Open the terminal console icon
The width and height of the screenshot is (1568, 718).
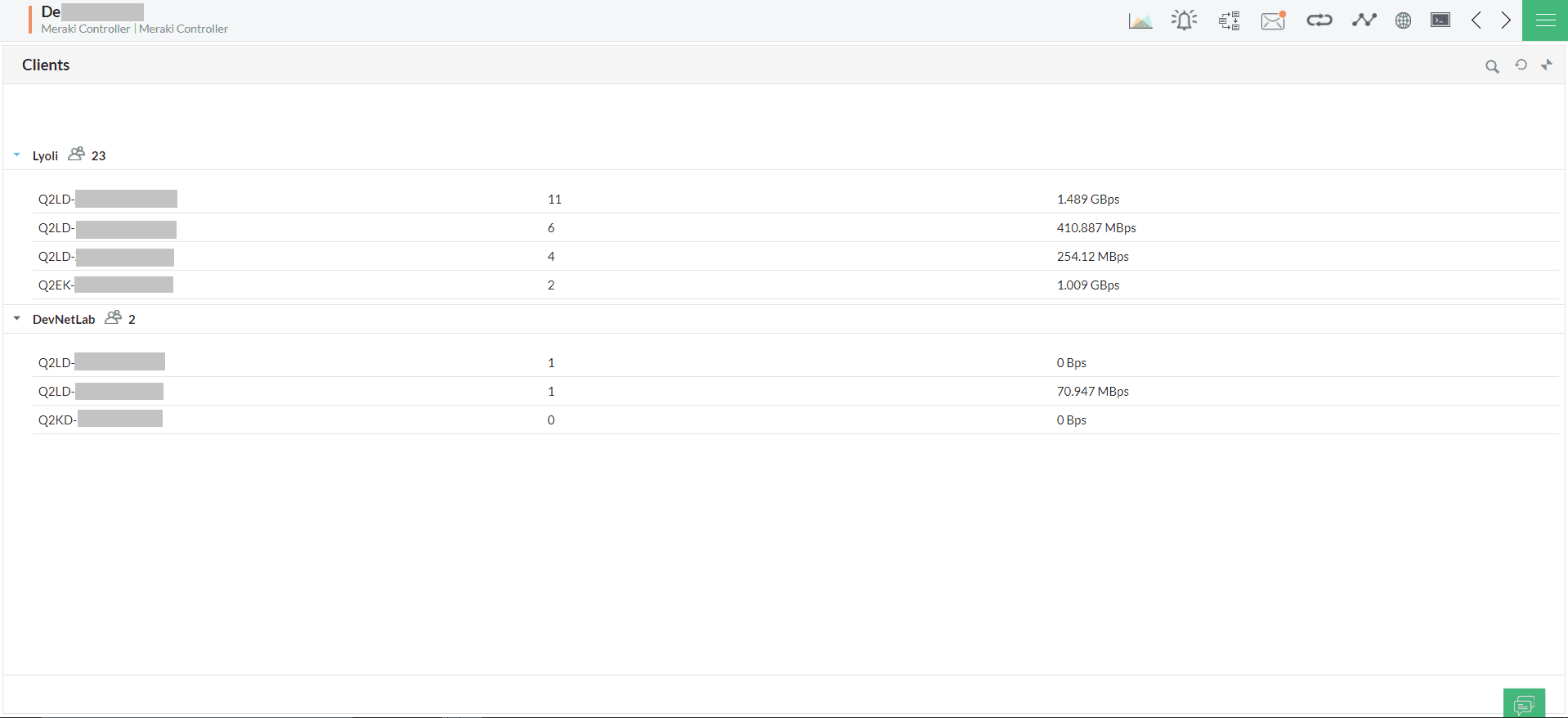click(1440, 20)
